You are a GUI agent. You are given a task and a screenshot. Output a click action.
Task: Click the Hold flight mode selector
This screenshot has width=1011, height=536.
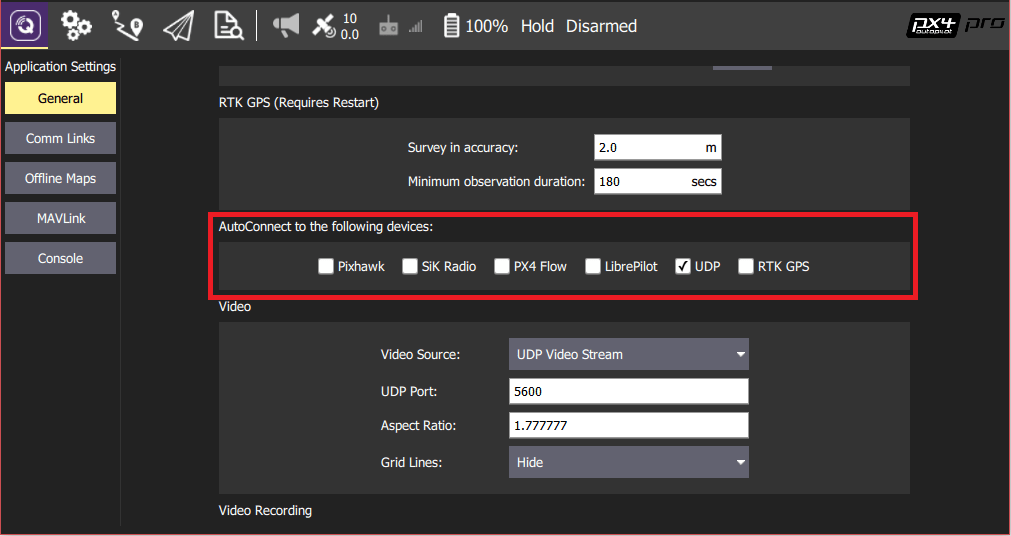[537, 26]
